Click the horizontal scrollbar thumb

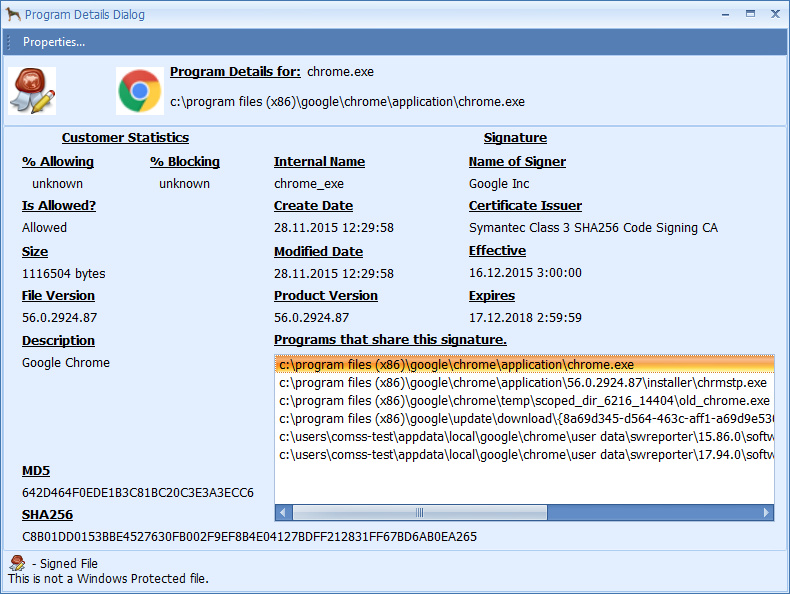click(x=420, y=512)
